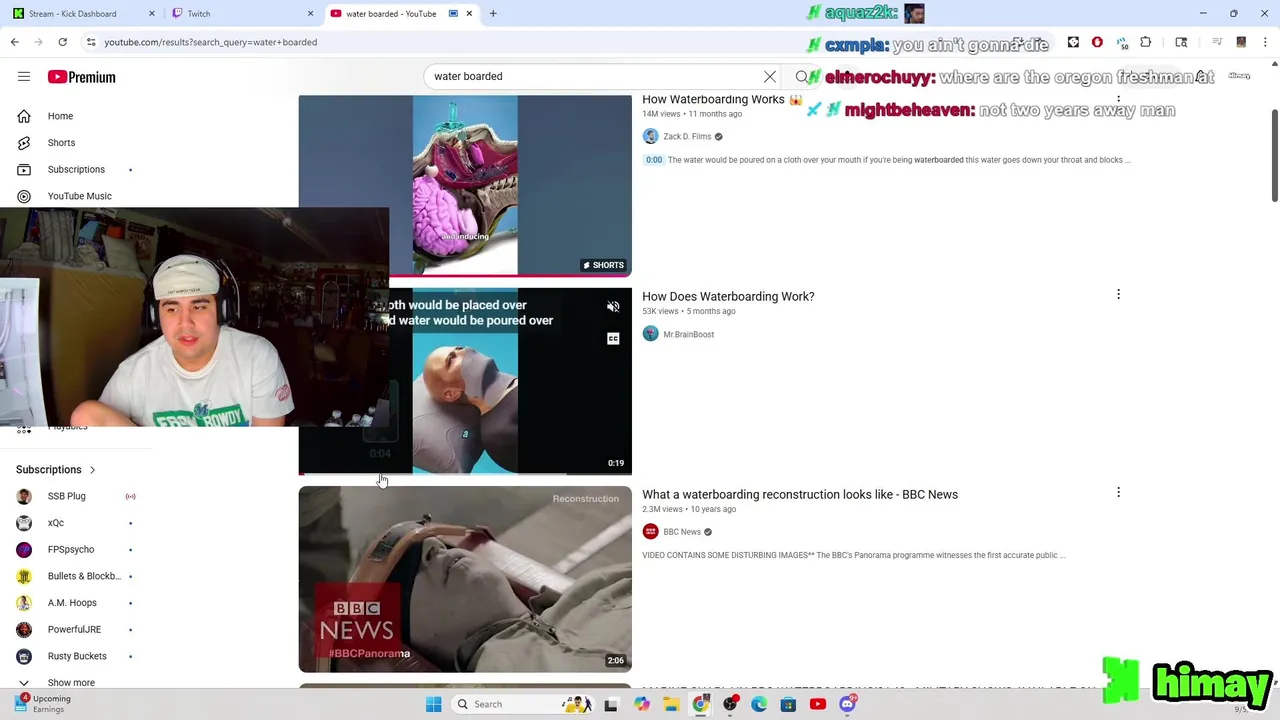Close the Twitch tab
The image size is (1280, 720).
[x=310, y=14]
